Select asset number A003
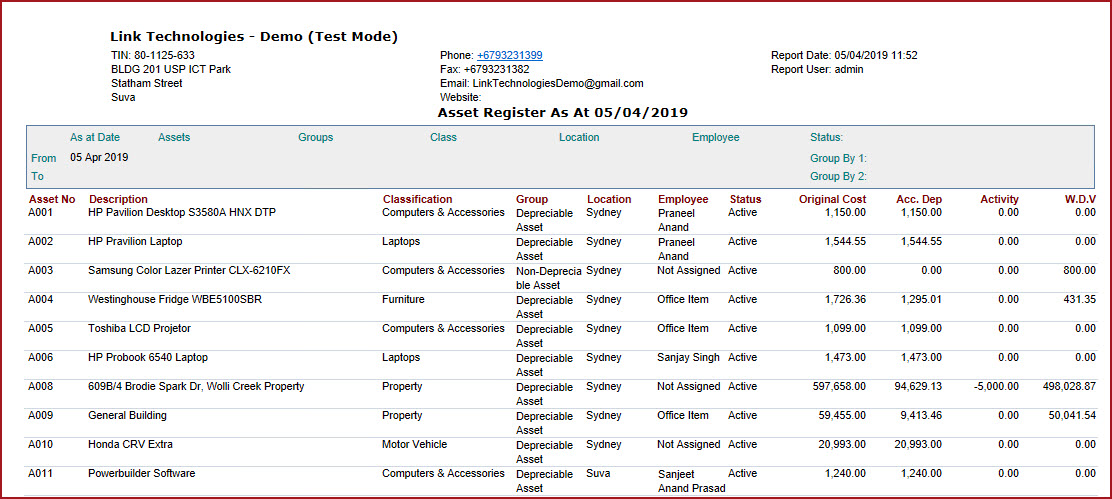 [x=40, y=270]
